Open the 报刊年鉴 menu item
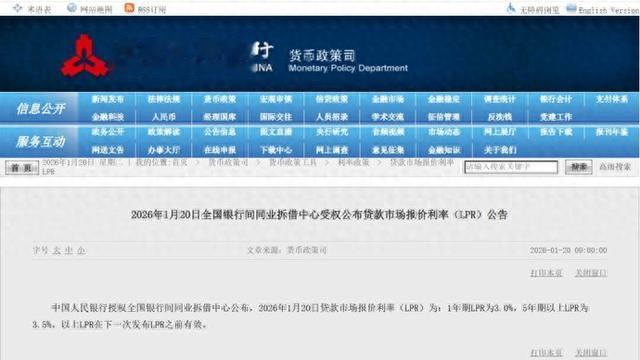 (612, 132)
